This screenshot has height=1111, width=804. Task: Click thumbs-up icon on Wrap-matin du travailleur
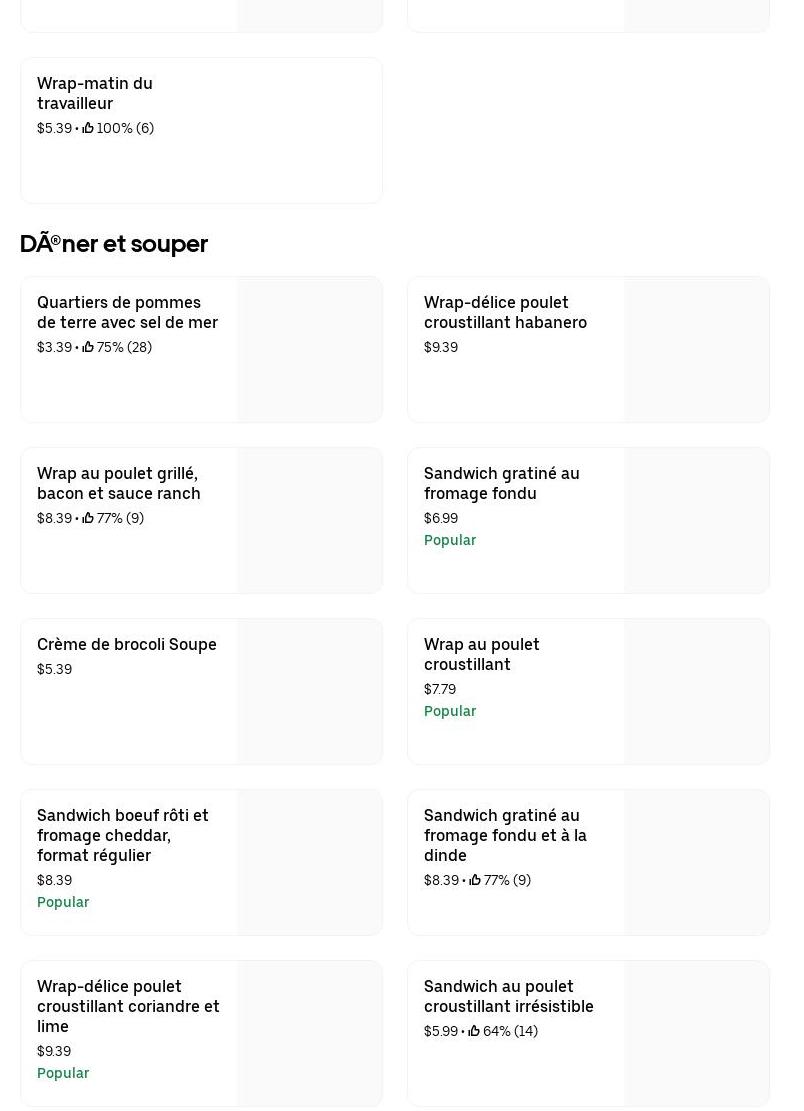point(88,128)
